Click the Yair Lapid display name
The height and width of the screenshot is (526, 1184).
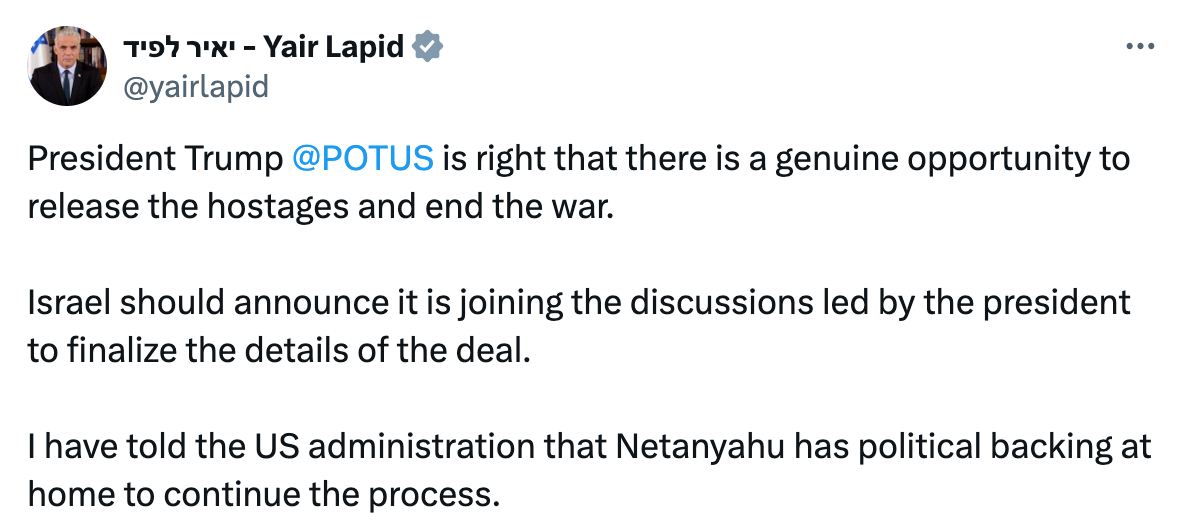point(335,47)
